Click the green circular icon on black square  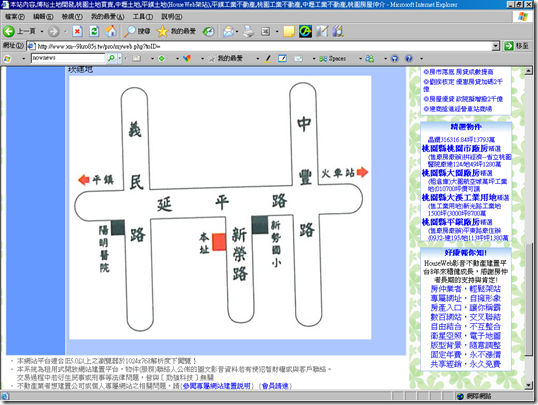[305, 31]
